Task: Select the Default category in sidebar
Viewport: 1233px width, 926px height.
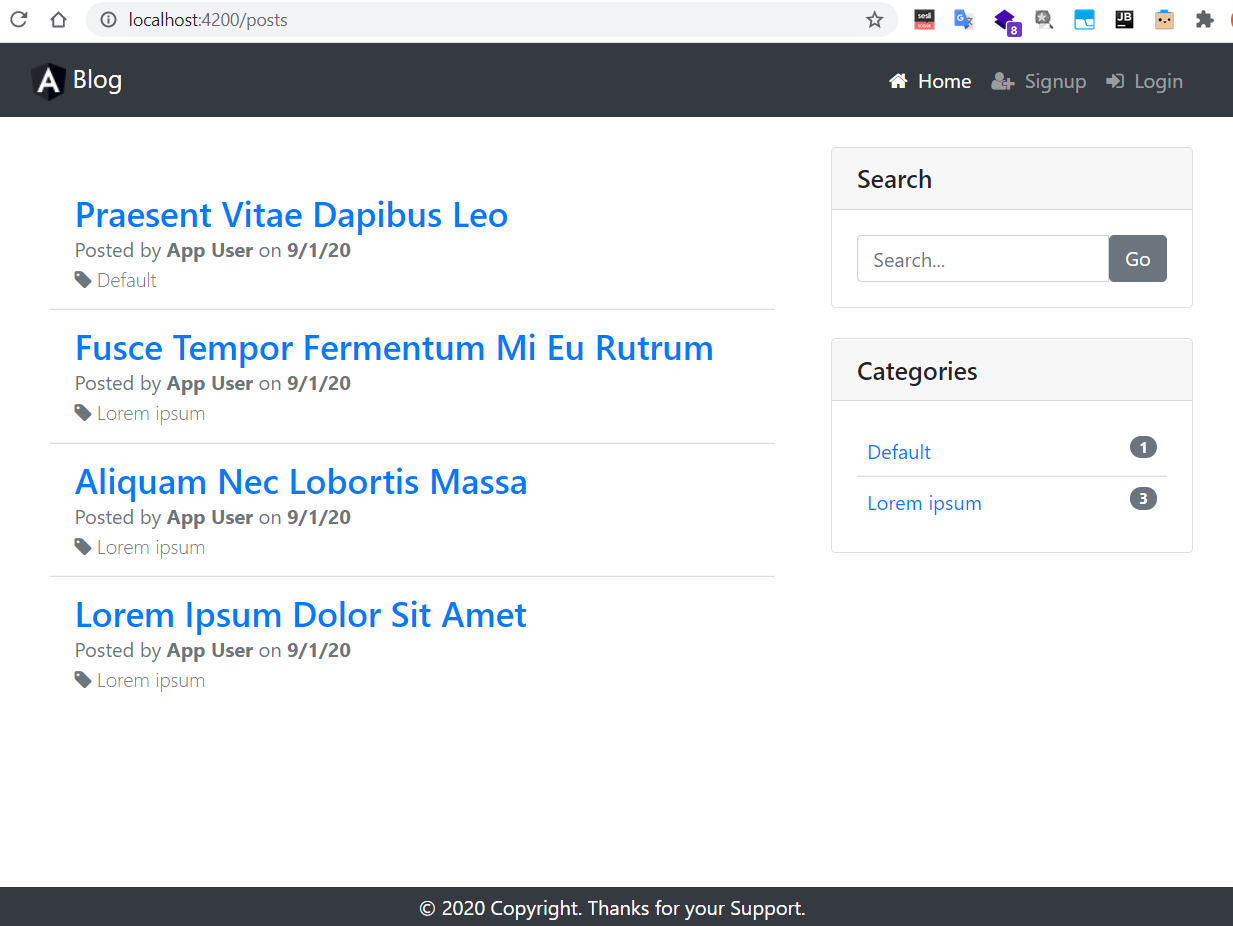Action: coord(899,452)
